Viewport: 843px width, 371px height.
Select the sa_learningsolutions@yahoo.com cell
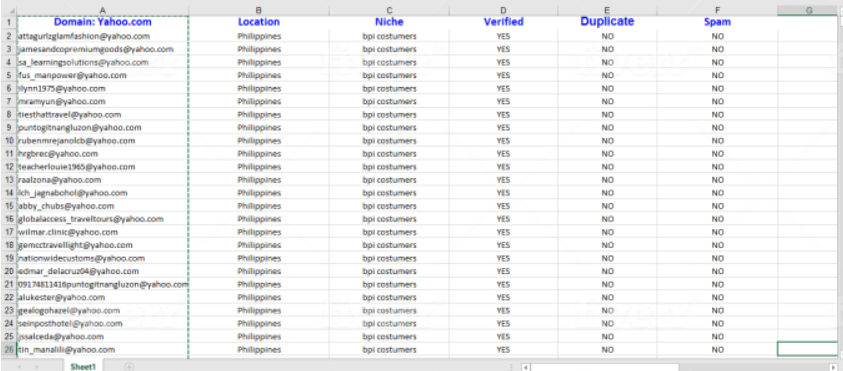click(x=103, y=62)
